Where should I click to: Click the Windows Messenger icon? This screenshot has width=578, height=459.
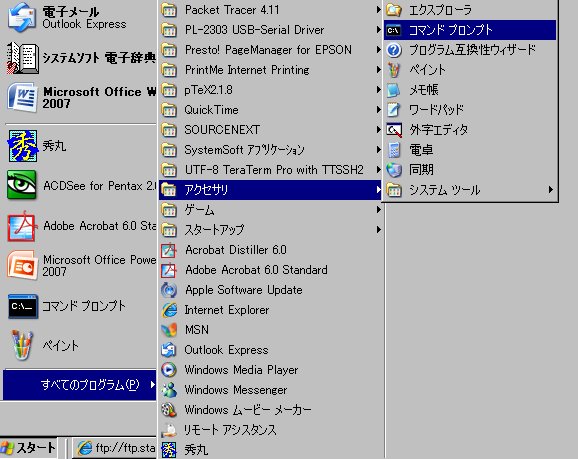coord(169,390)
